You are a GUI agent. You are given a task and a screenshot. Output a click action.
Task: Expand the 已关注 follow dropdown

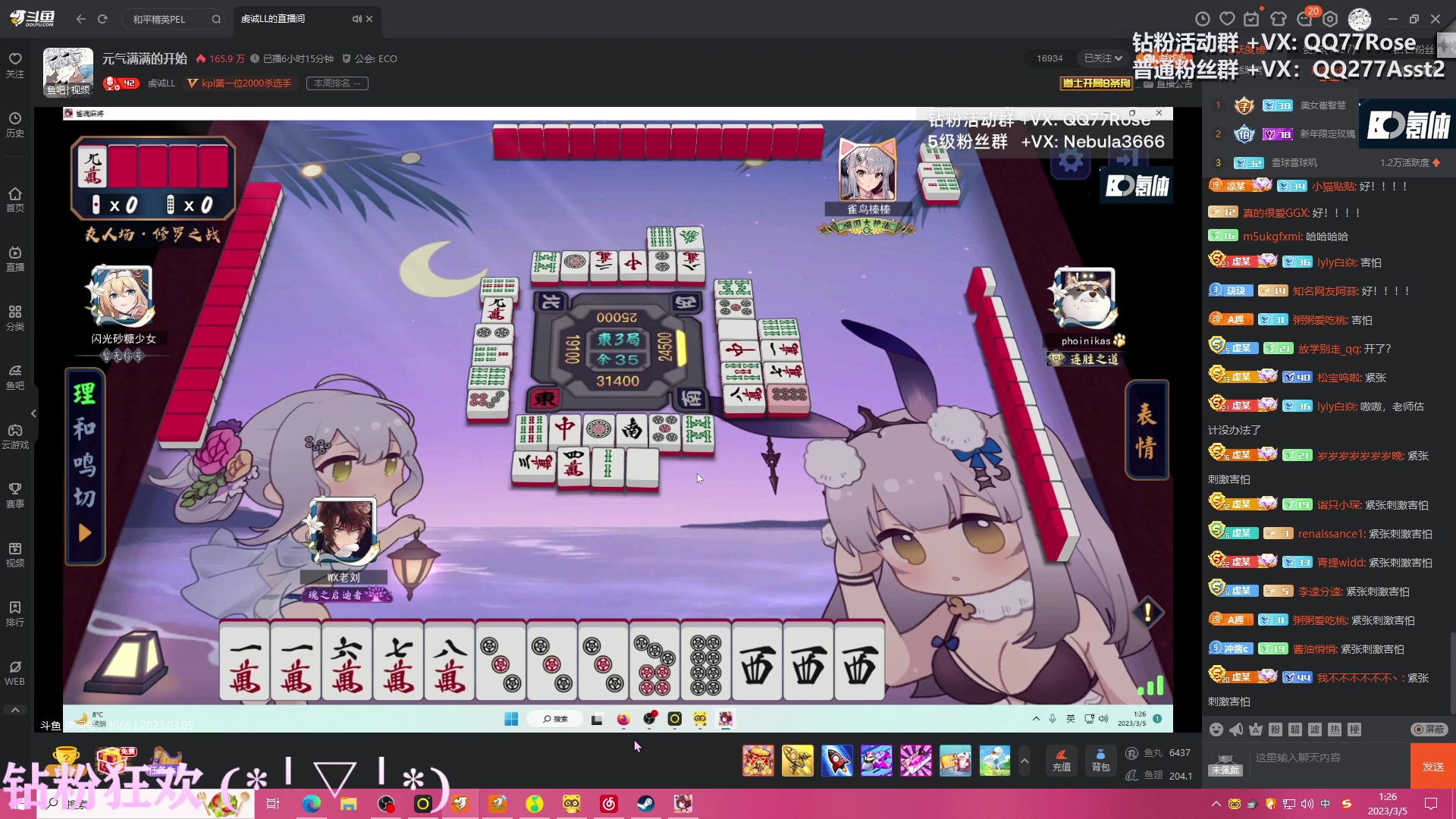[x=1103, y=58]
